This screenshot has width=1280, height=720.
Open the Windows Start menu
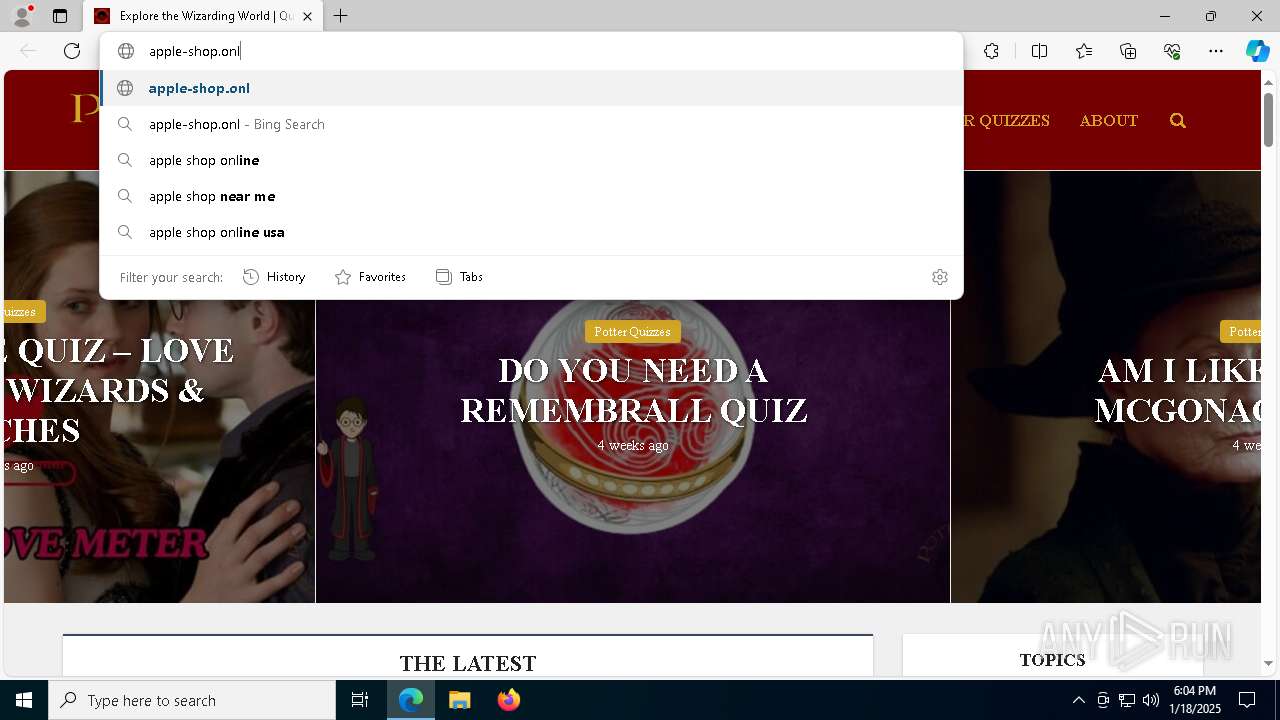(x=24, y=700)
